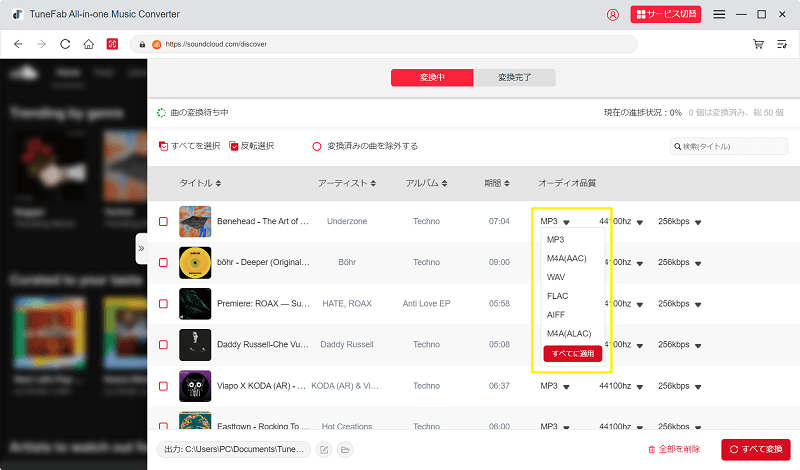Click the search magnifier icon
The height and width of the screenshot is (470, 800).
pos(678,146)
